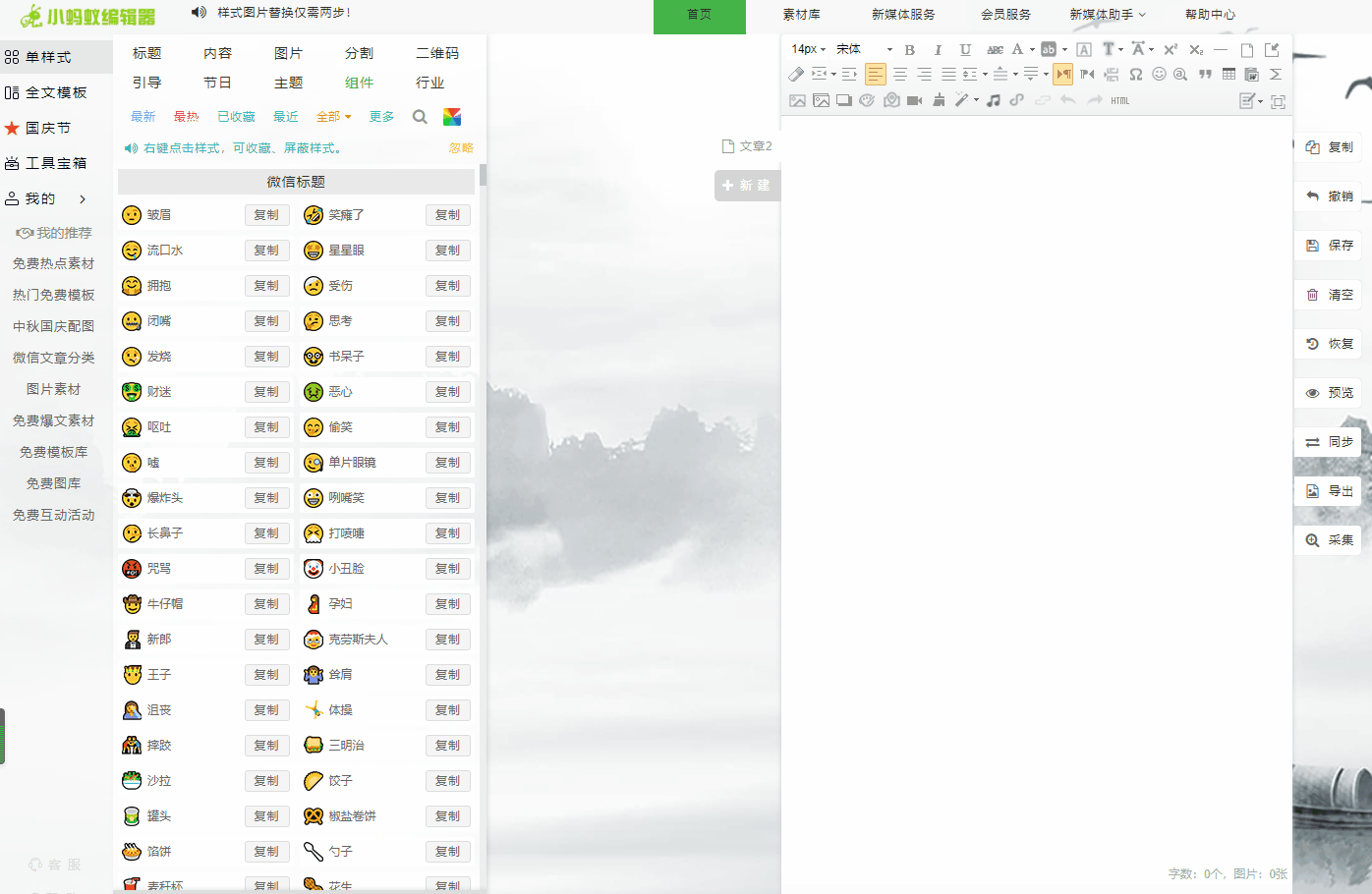Click 采集 in right panel
Viewport: 1372px width, 894px height.
coord(1329,540)
